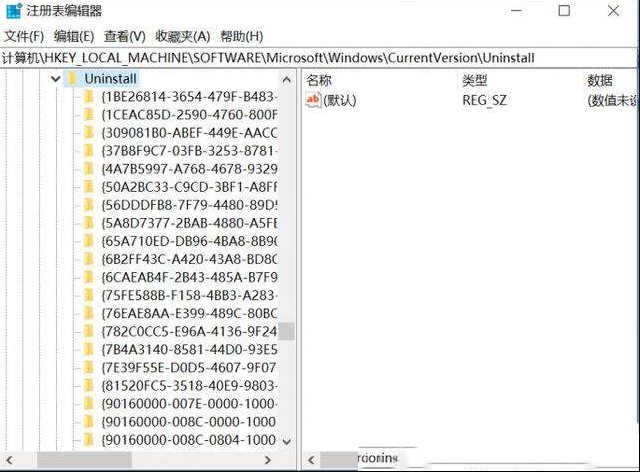This screenshot has height=472, width=640.
Task: Select key {782C0CC5-E96A-4136-9F24
Action: (x=189, y=331)
